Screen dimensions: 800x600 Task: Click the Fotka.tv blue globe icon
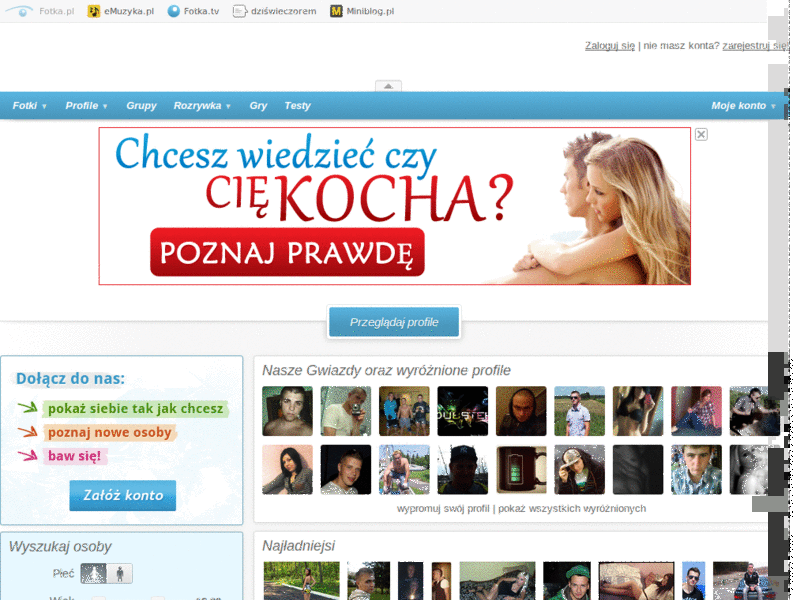[x=173, y=11]
